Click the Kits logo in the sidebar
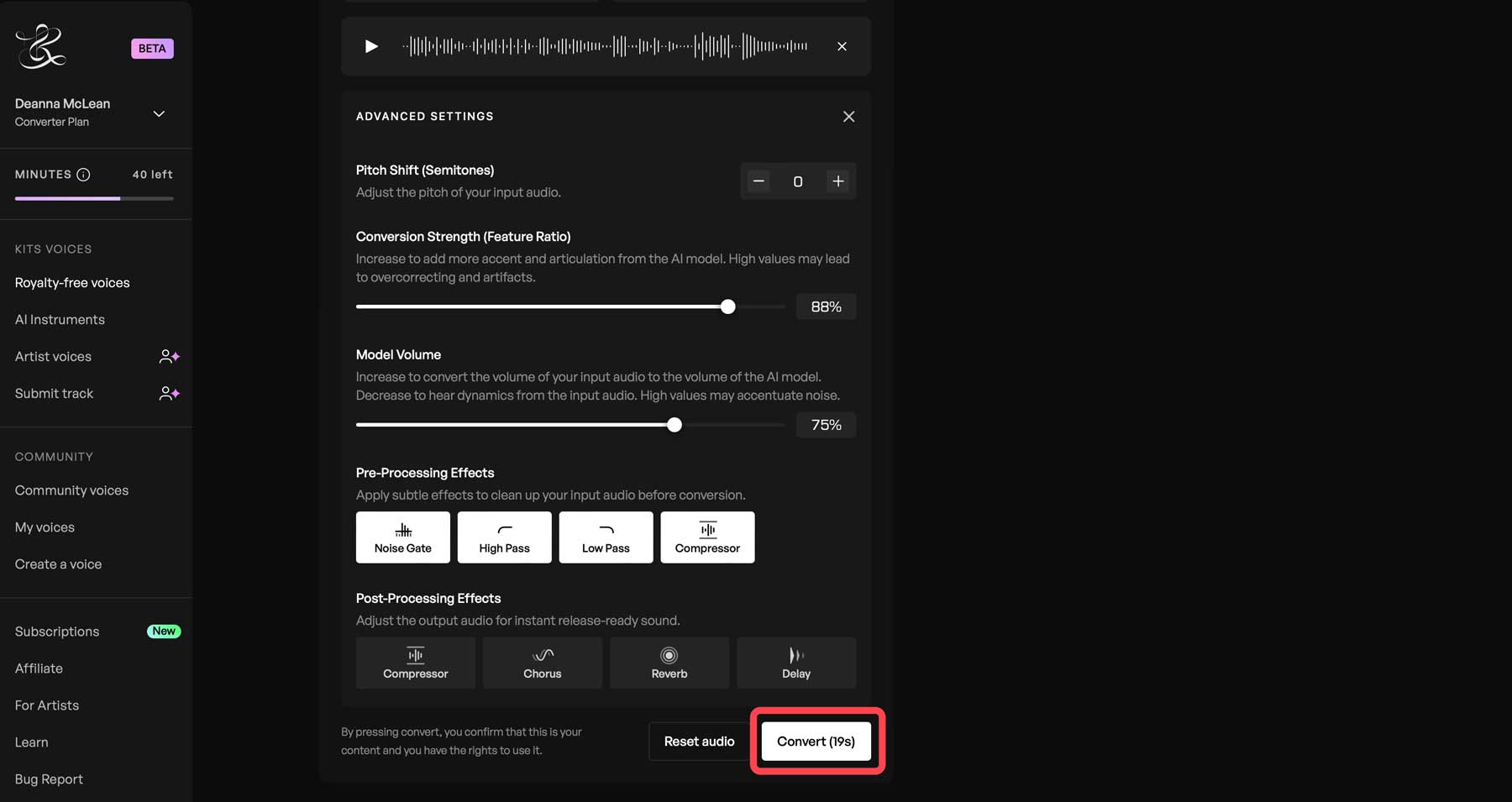 click(x=42, y=48)
